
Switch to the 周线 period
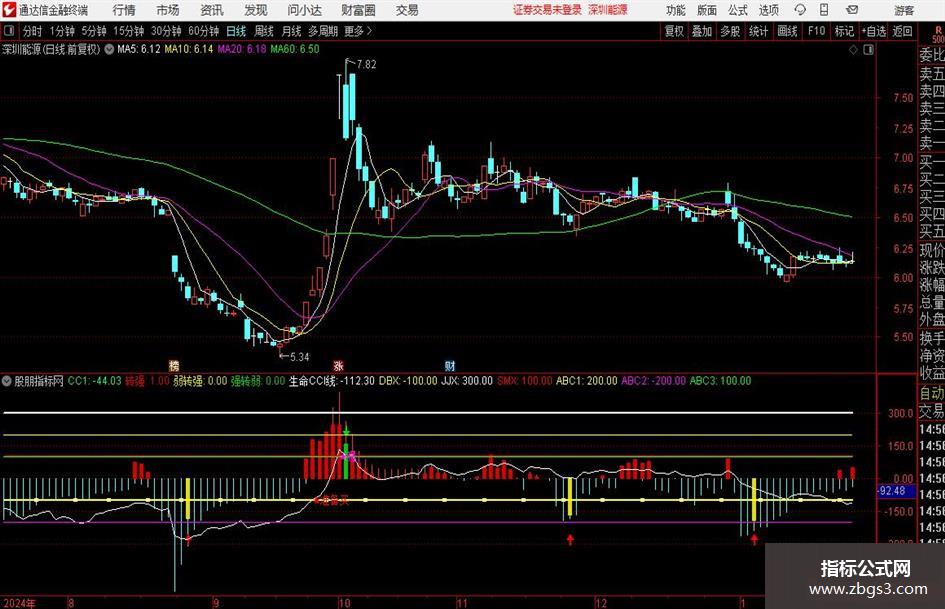point(264,31)
